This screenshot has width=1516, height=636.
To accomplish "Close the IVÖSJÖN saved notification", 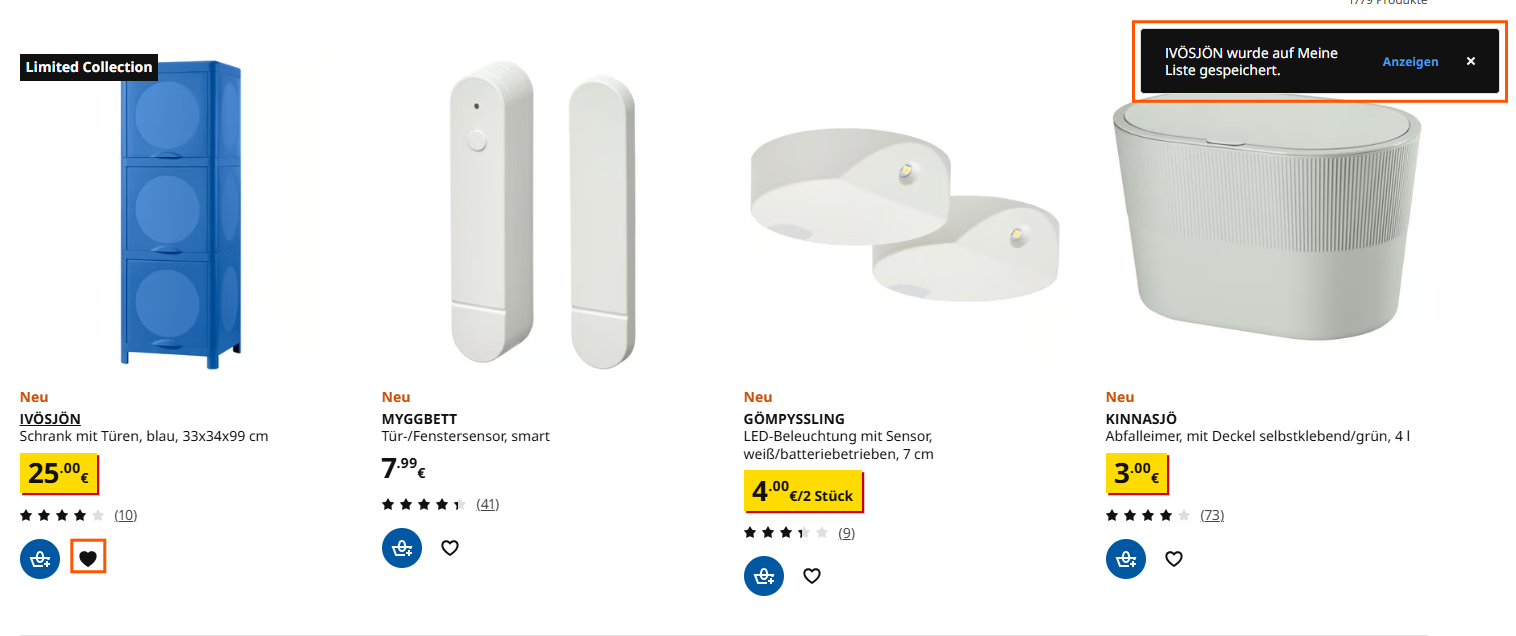I will pos(1471,61).
